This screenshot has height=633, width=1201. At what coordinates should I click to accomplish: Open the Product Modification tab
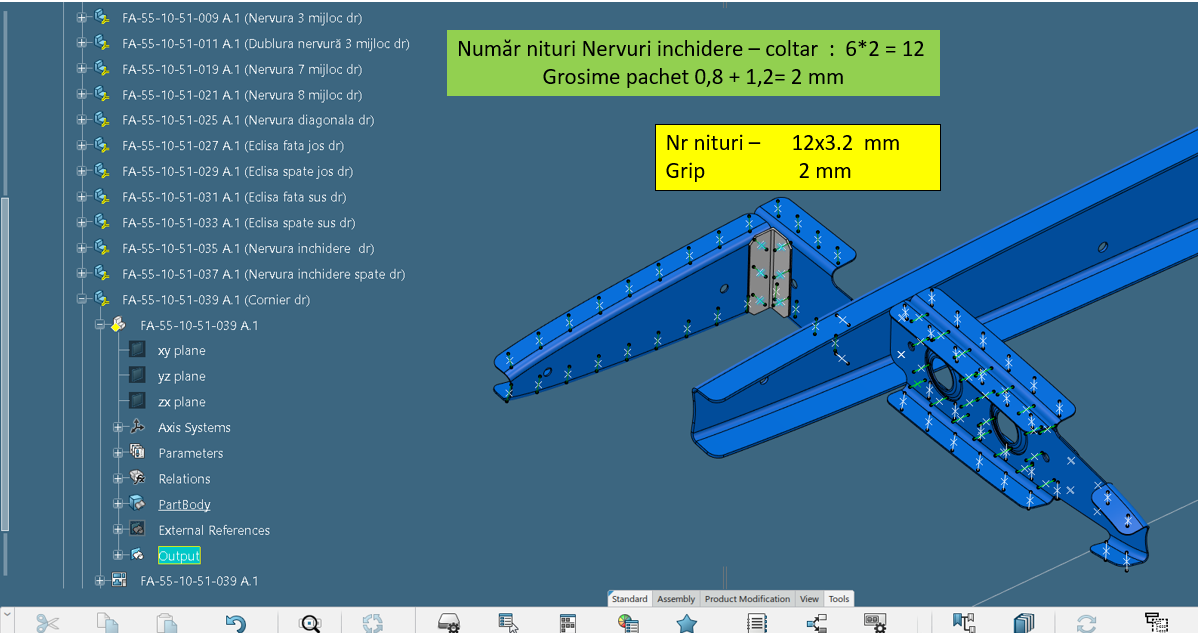pyautogui.click(x=747, y=599)
